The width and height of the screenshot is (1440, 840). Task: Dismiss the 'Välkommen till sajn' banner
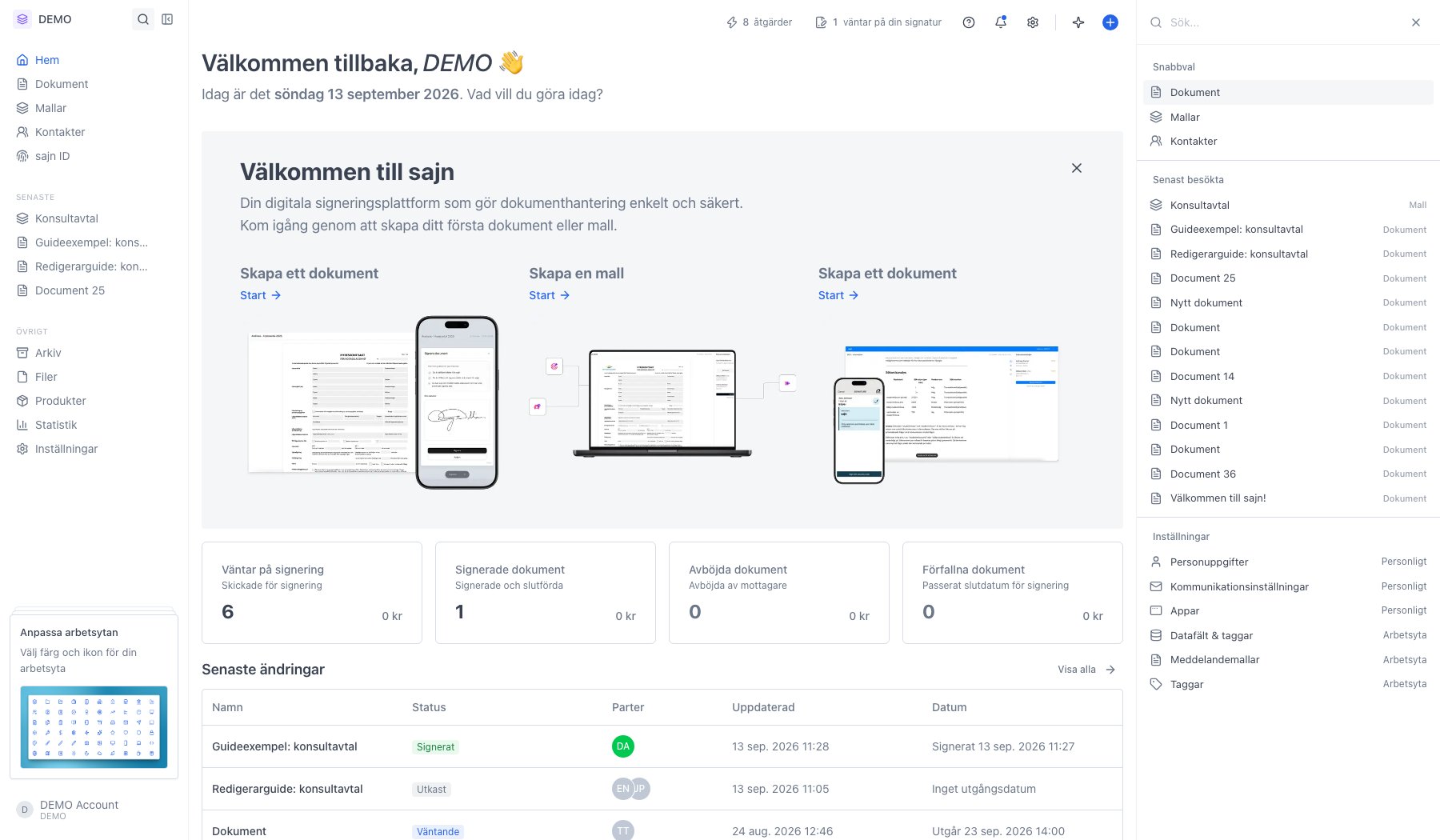coord(1077,168)
